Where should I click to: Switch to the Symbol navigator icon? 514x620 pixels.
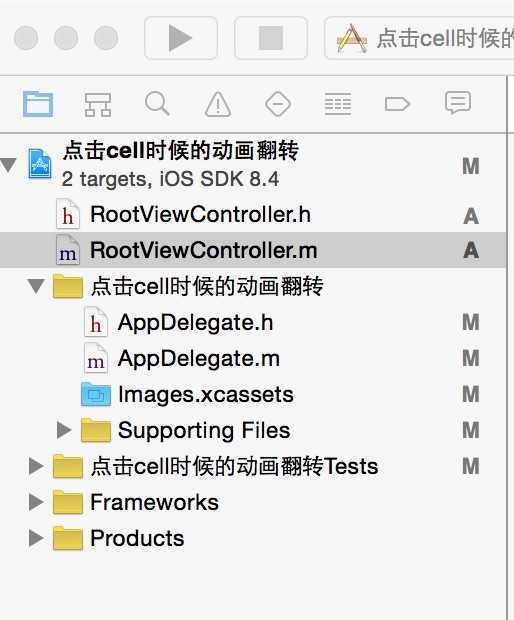coord(98,104)
